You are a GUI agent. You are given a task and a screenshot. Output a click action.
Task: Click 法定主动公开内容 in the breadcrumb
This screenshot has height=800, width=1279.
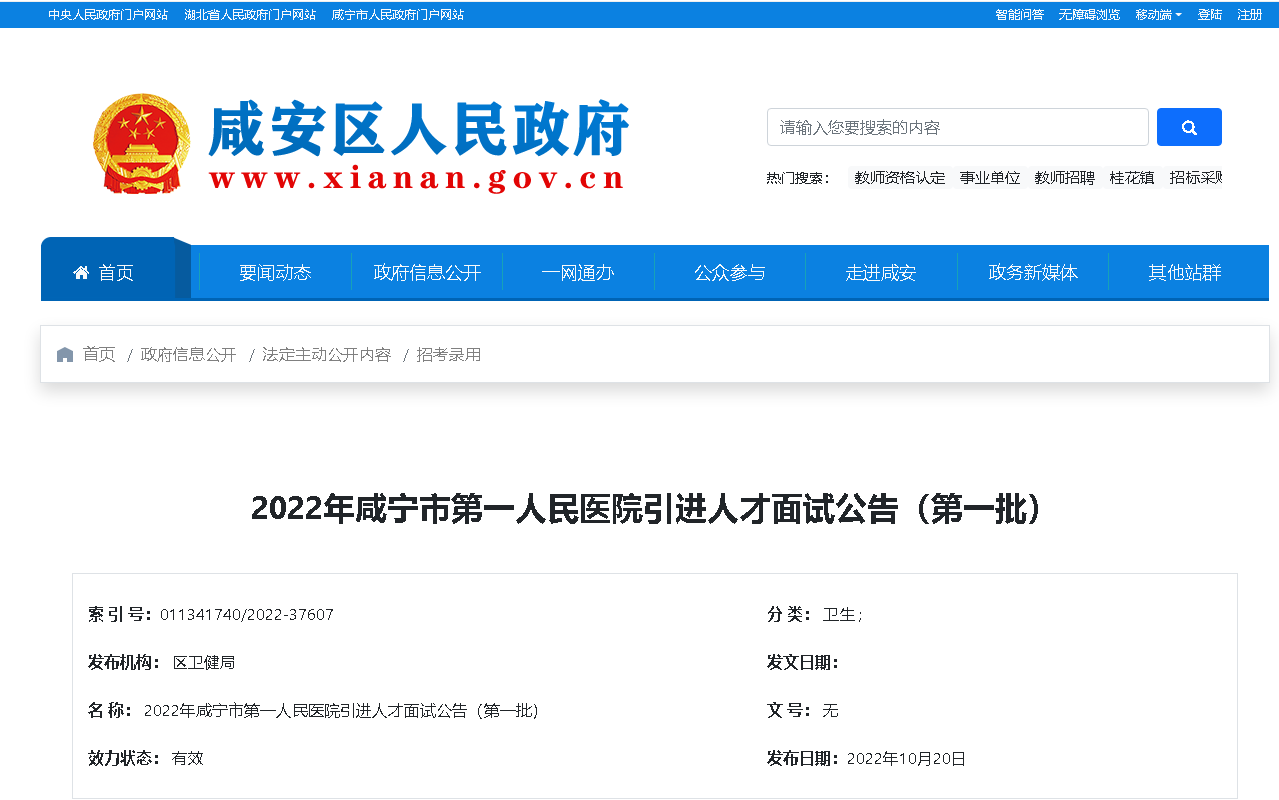click(326, 355)
